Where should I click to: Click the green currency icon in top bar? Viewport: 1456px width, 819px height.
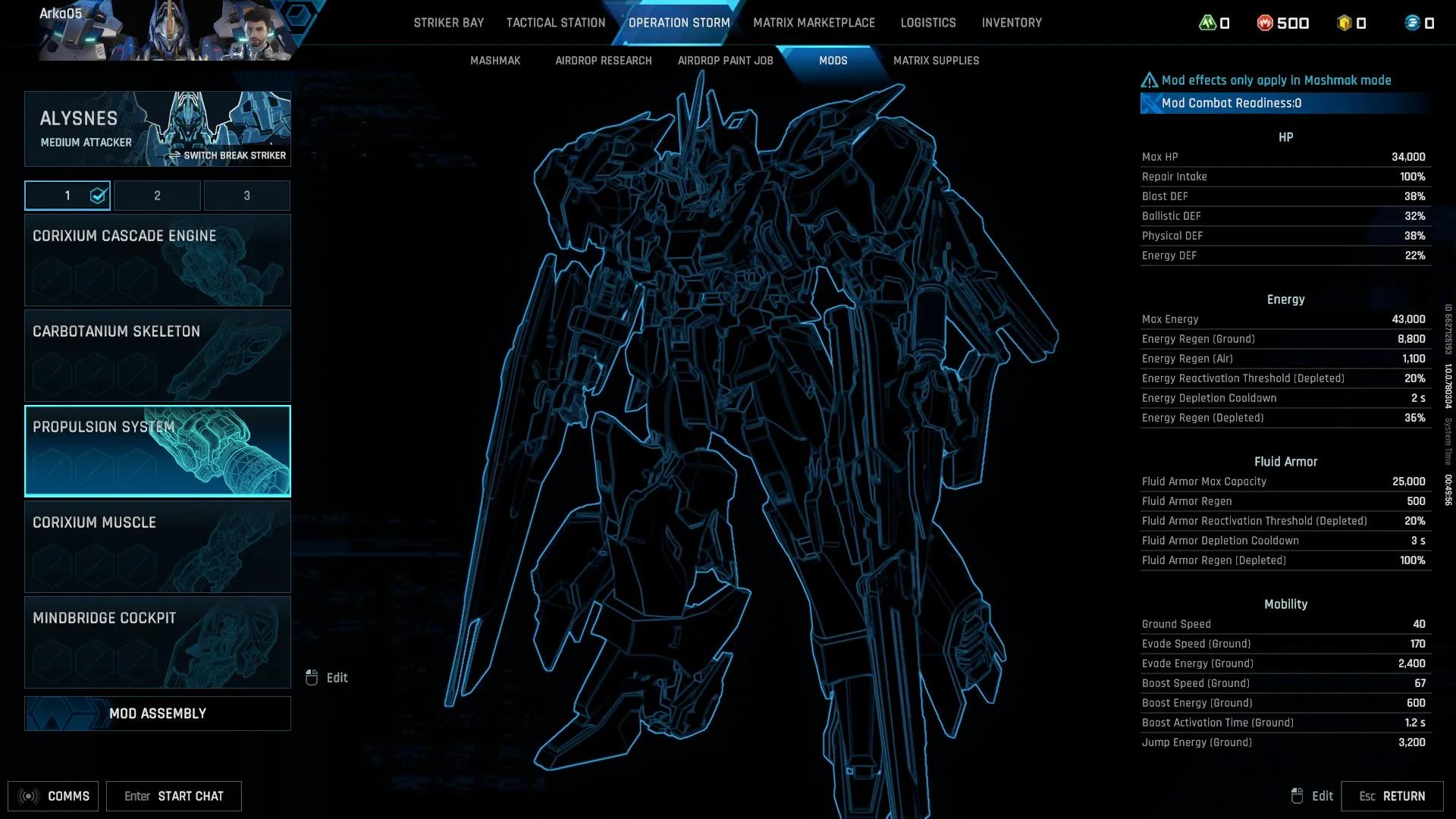[x=1207, y=23]
